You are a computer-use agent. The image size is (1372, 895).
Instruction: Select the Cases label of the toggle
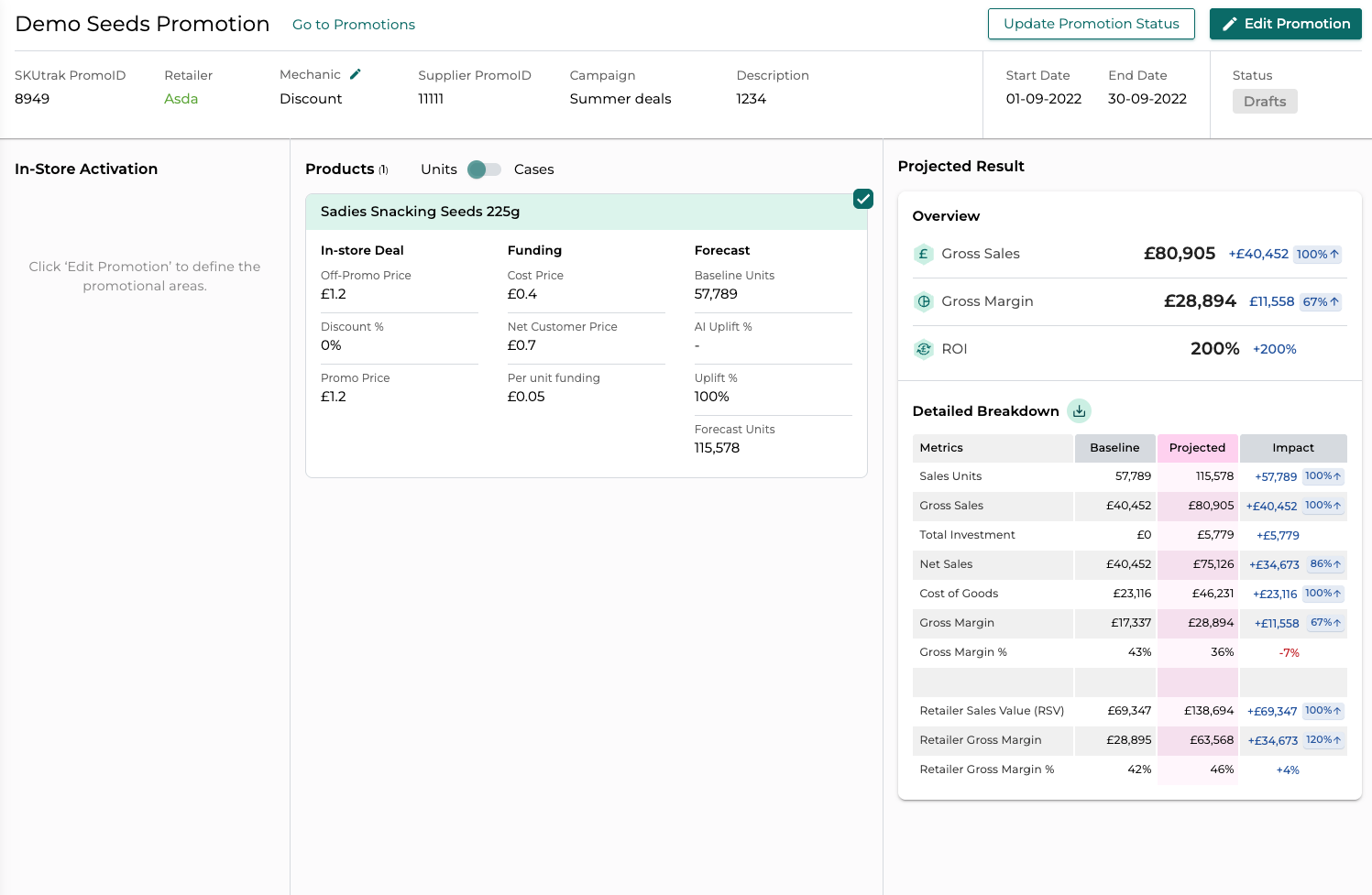tap(533, 169)
